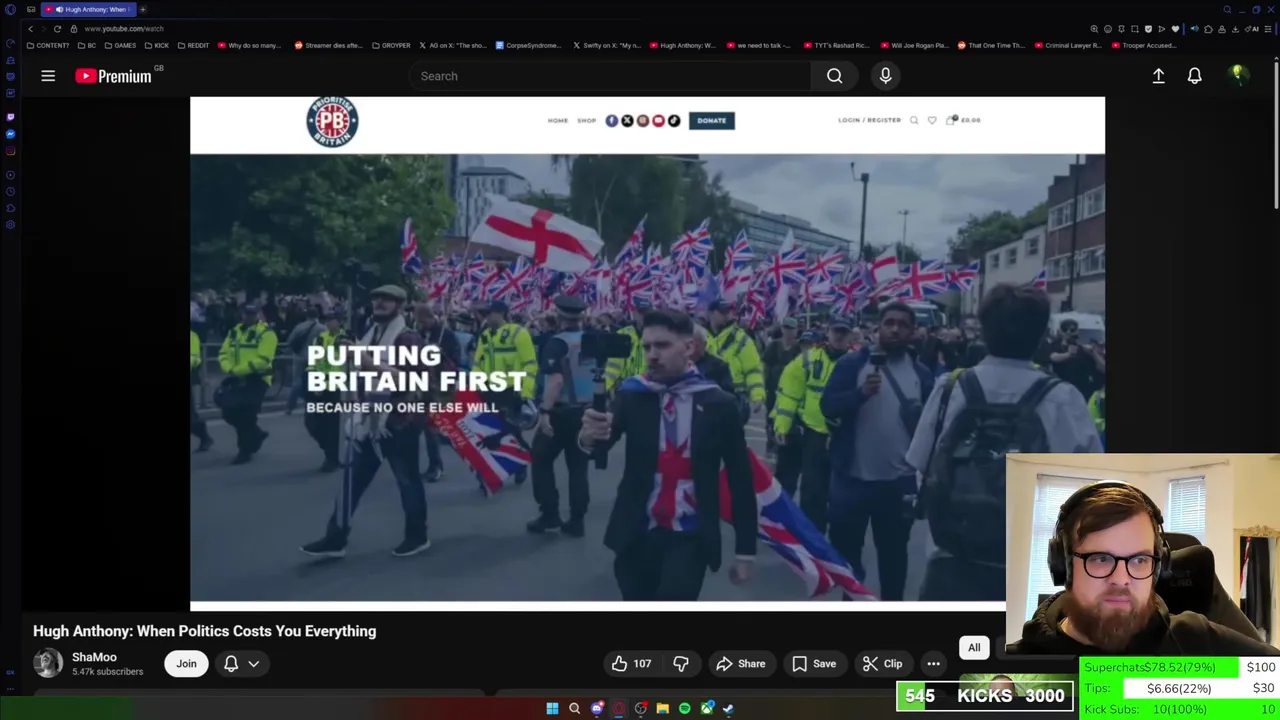The image size is (1280, 720).
Task: Open the Opera GX sidebar logo button
Action: point(10,9)
